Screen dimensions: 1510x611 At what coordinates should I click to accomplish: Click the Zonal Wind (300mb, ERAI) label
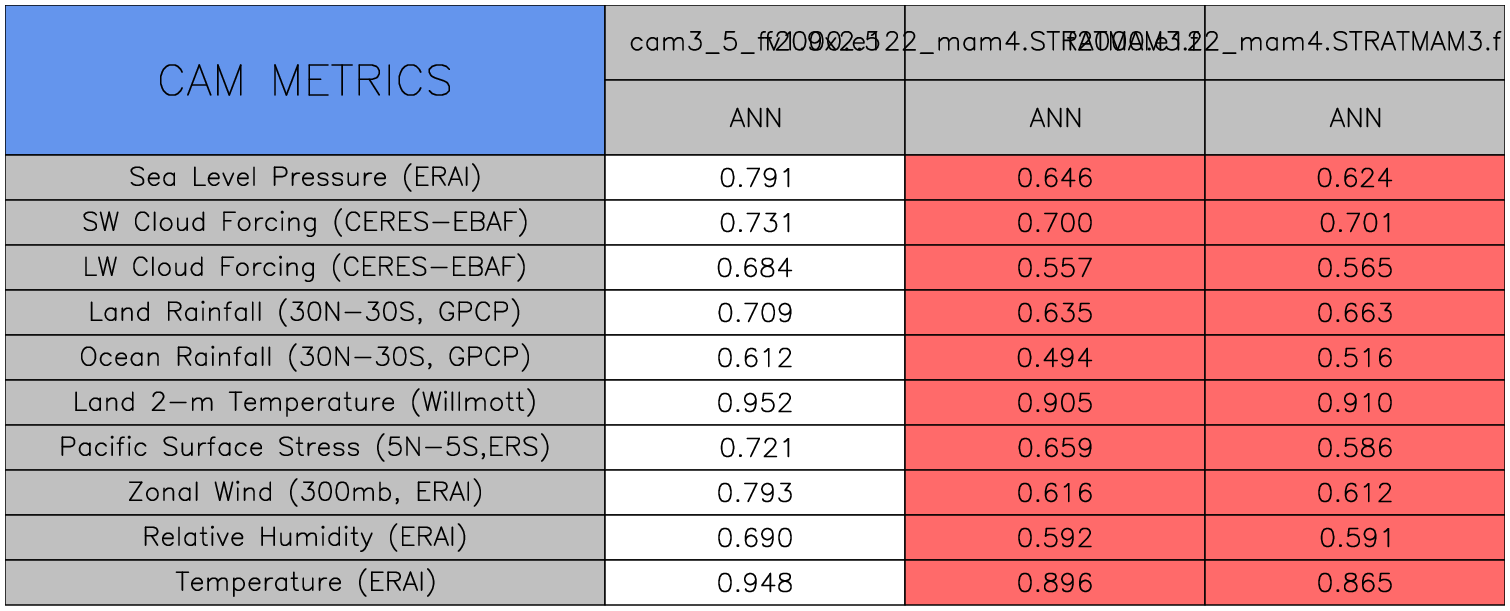(305, 492)
